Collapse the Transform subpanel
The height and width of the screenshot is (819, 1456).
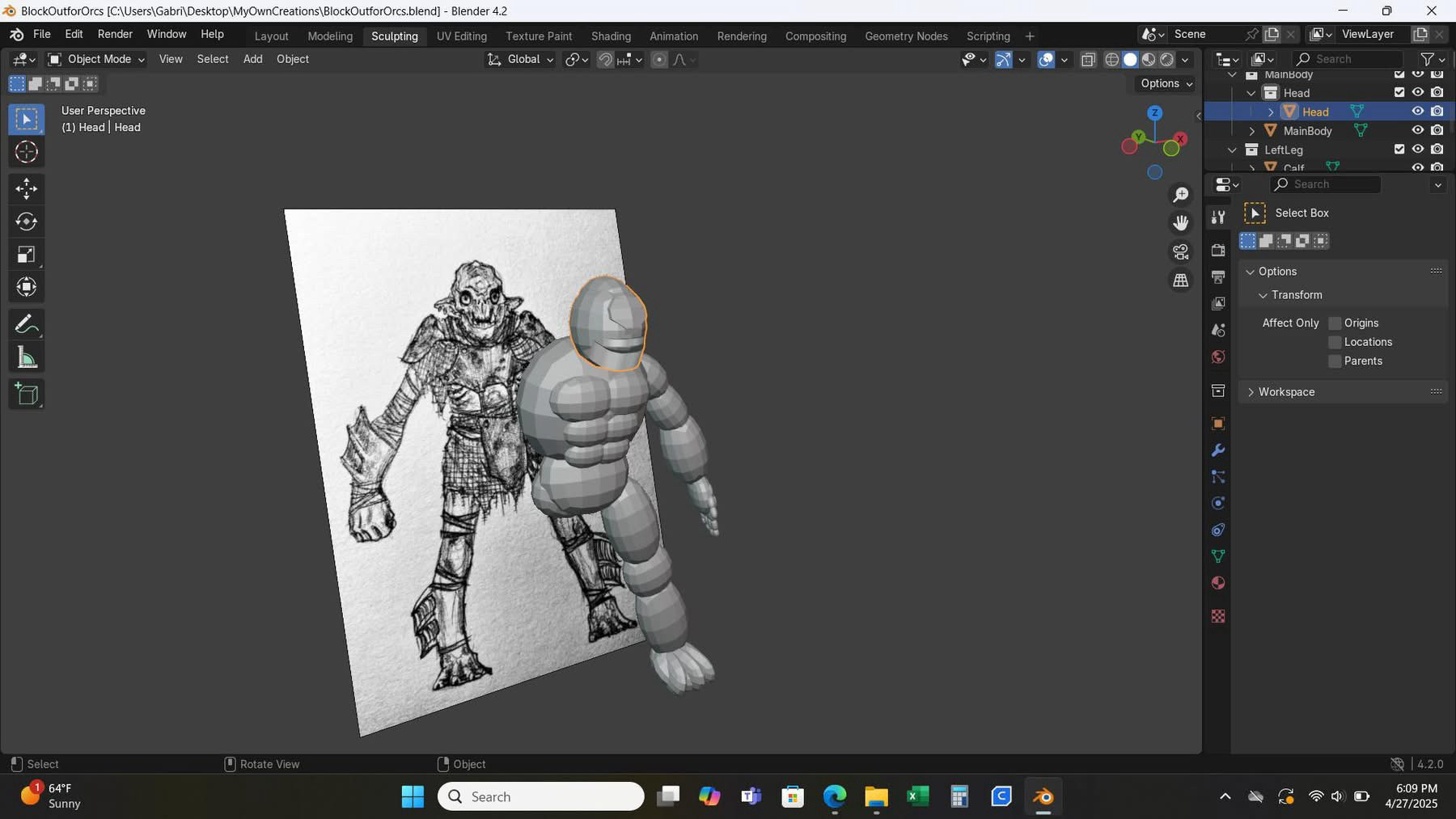pos(1263,296)
